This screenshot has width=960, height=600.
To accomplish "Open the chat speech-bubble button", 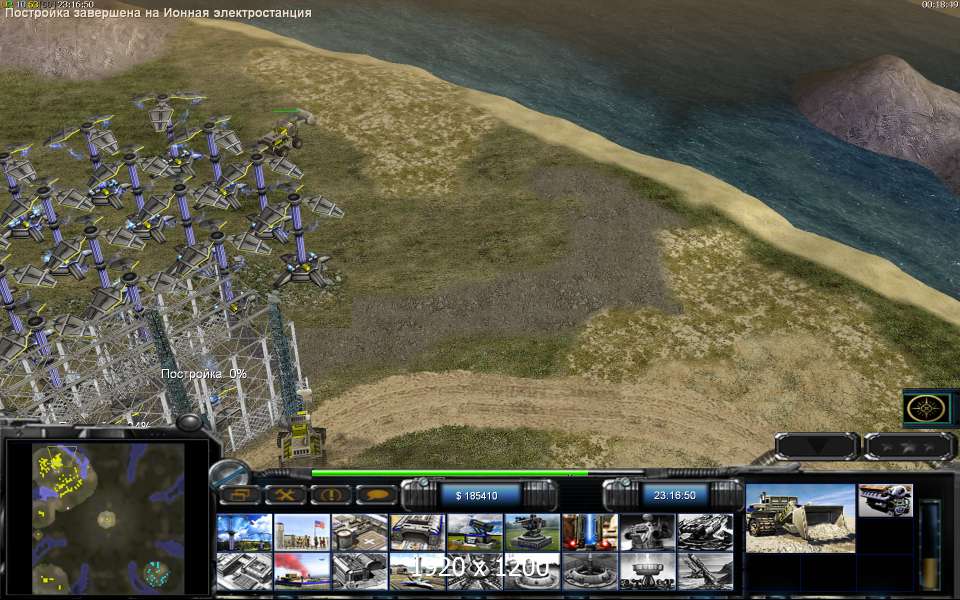I will (377, 495).
